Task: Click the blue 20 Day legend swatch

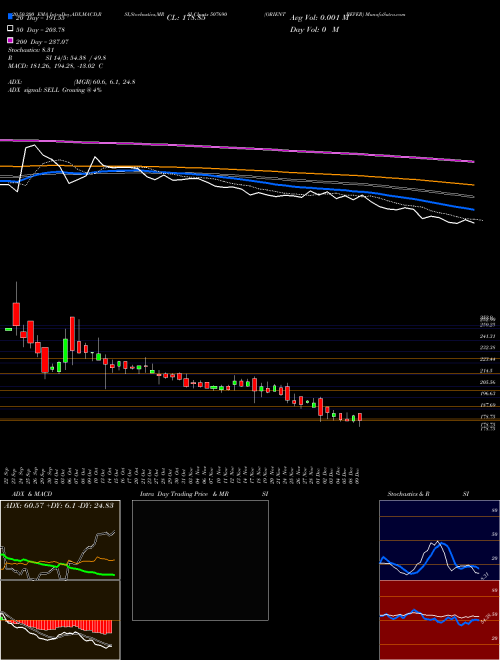Action: coord(10,17)
